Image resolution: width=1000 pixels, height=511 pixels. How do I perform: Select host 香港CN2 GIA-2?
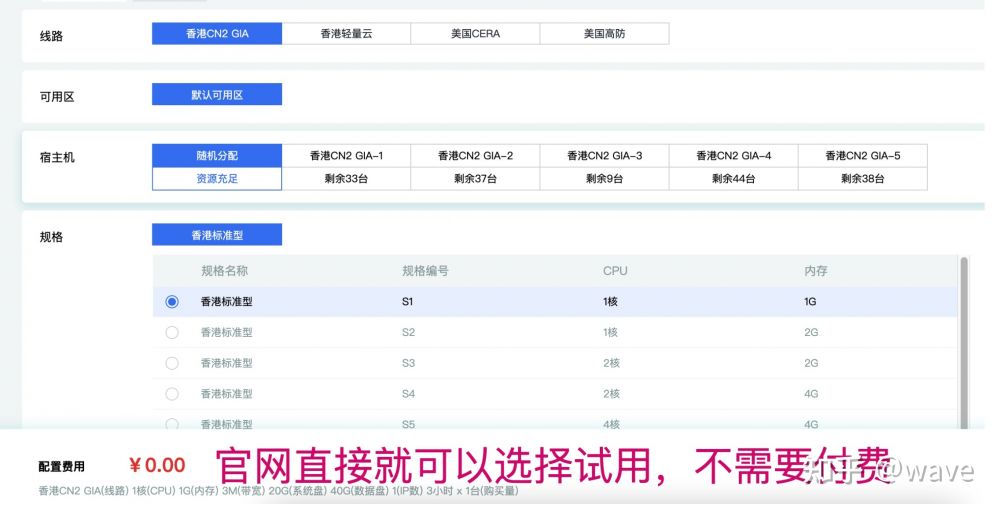[475, 156]
